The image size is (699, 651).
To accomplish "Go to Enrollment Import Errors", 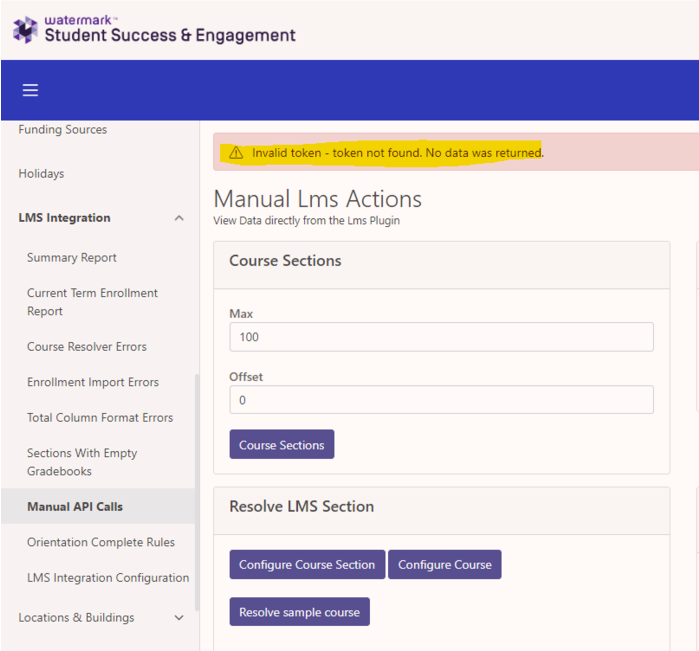I will click(93, 382).
